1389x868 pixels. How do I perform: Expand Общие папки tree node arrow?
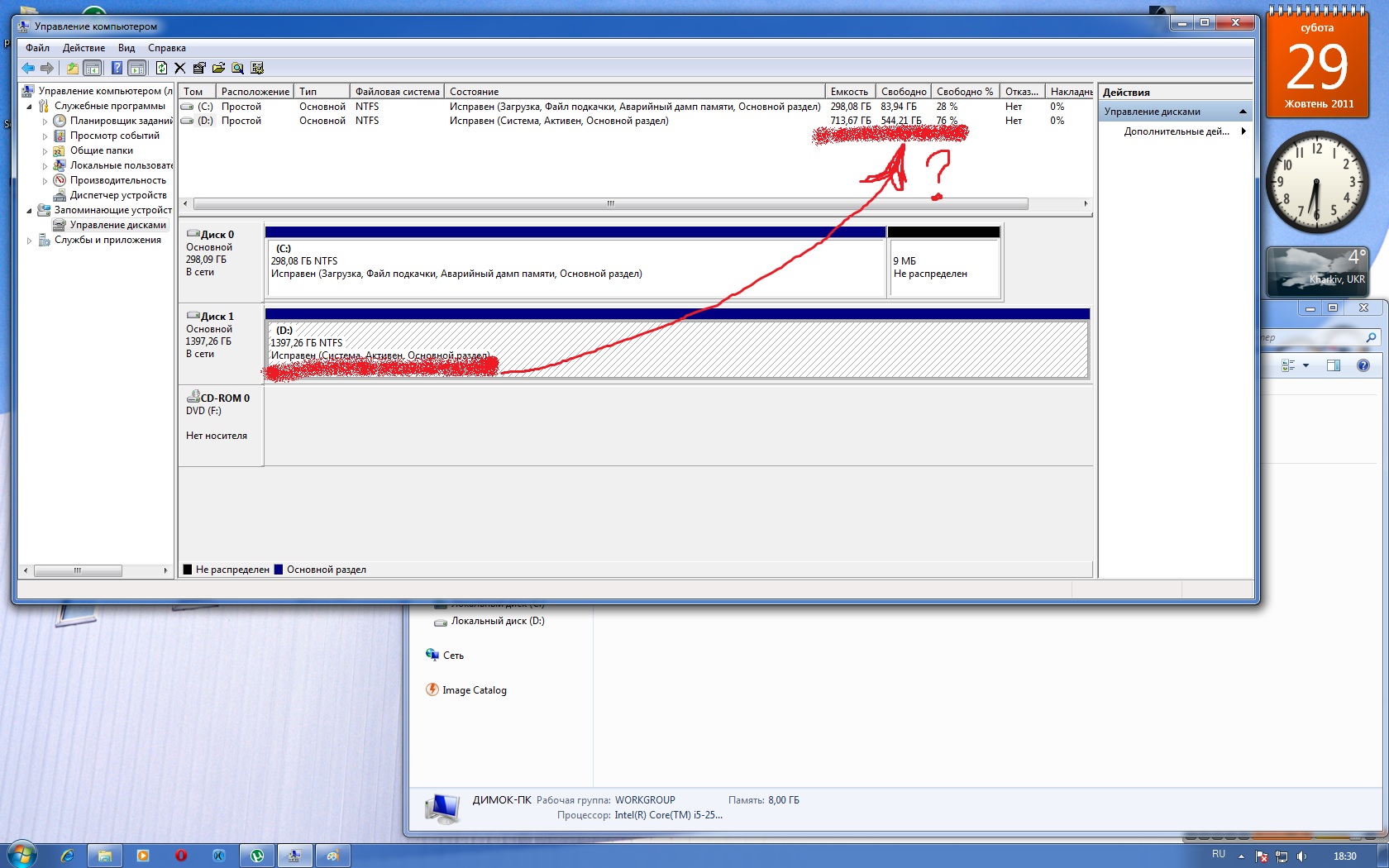[x=45, y=151]
